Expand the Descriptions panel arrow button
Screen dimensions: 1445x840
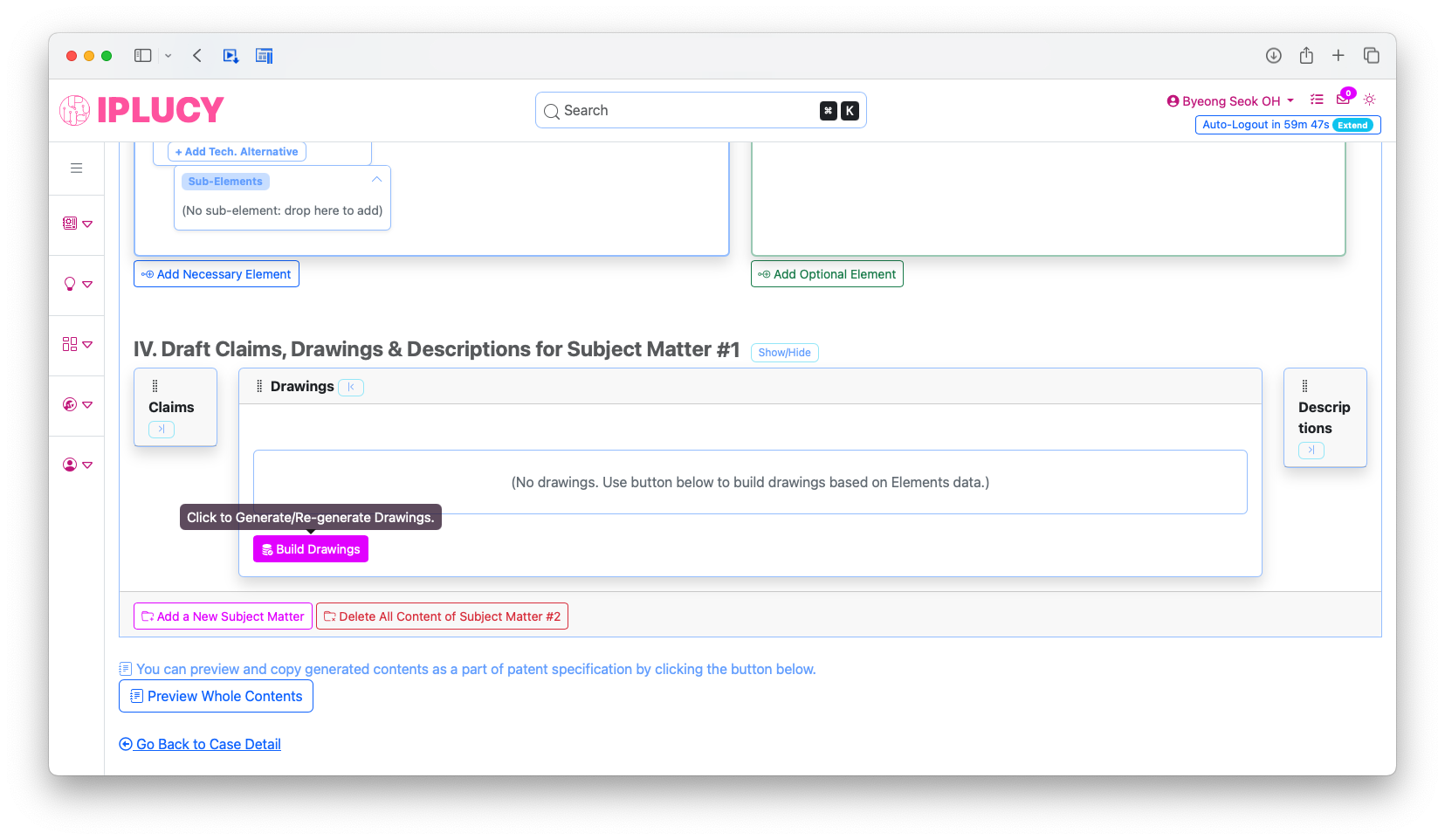click(x=1311, y=450)
